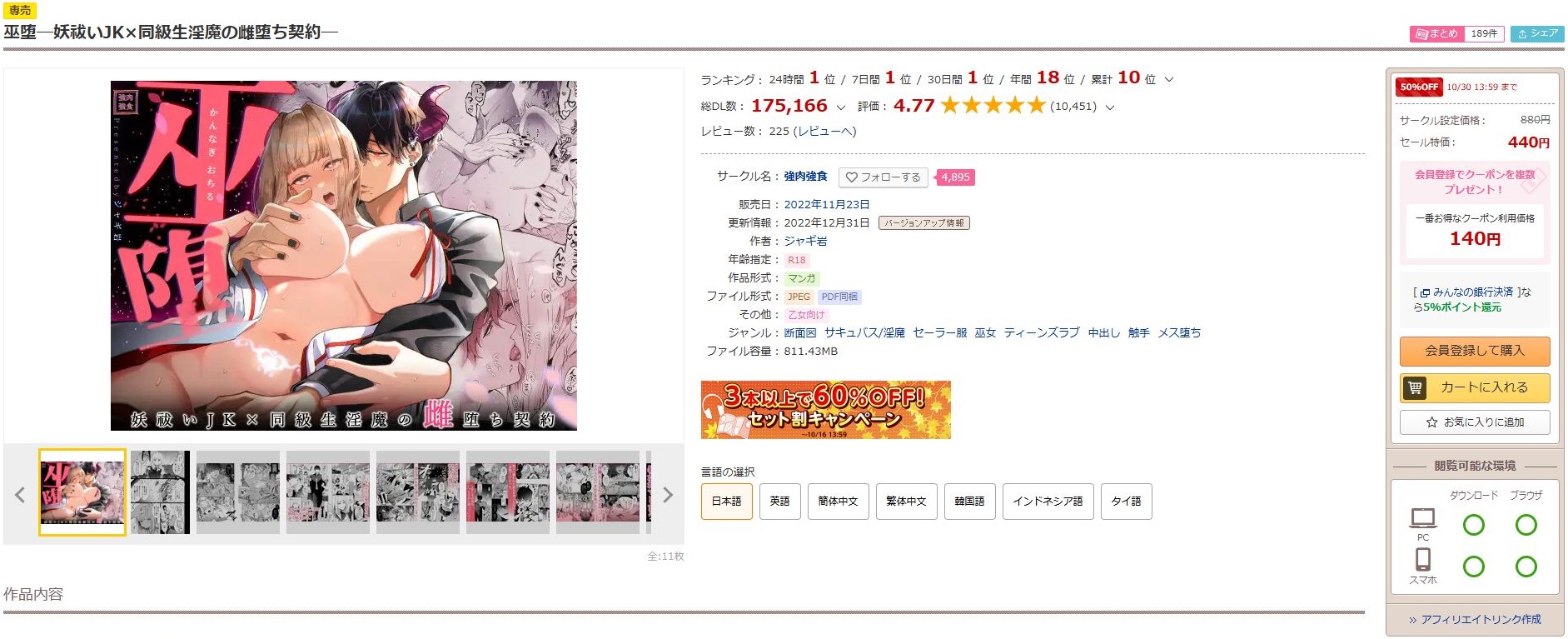Show next thumbnails with right arrow
The height and width of the screenshot is (639, 1568).
point(667,495)
